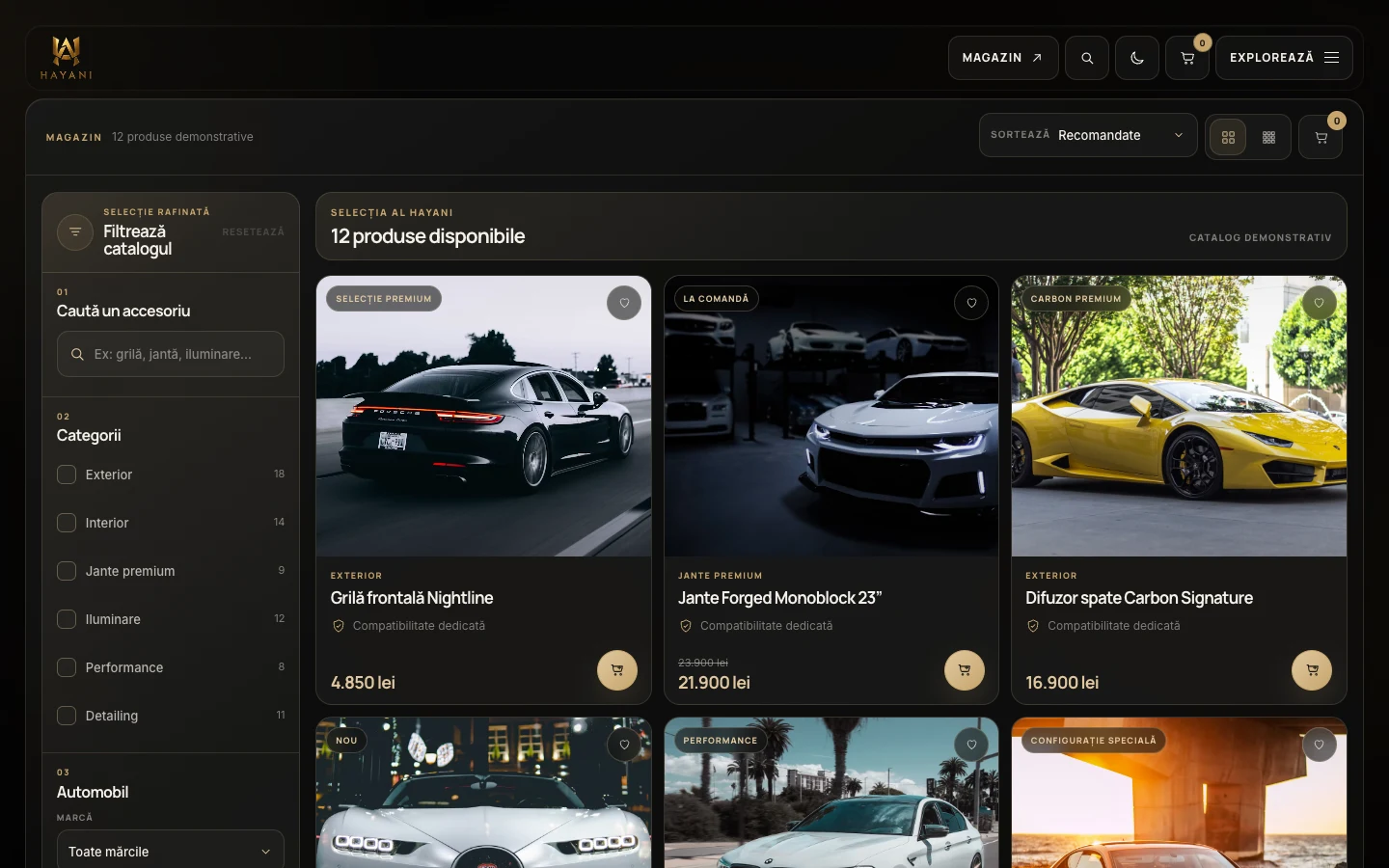This screenshot has height=868, width=1389.
Task: Click the Catalog Demonstrativ label
Action: (1260, 237)
